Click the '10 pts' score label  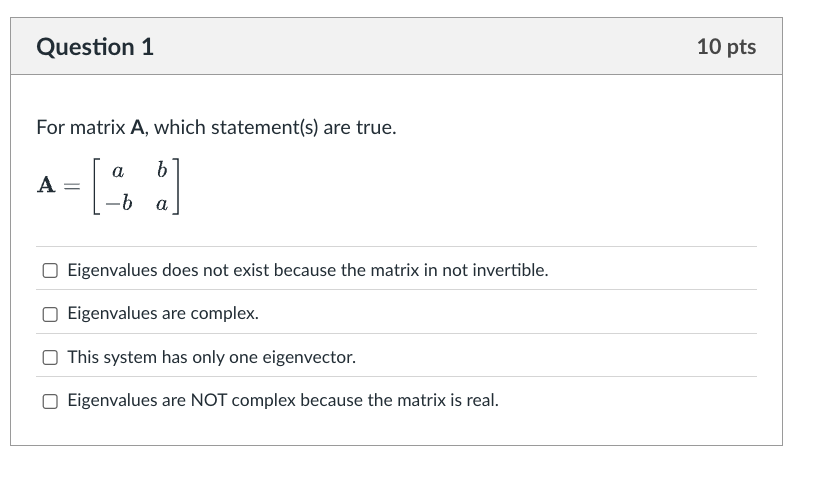click(726, 47)
